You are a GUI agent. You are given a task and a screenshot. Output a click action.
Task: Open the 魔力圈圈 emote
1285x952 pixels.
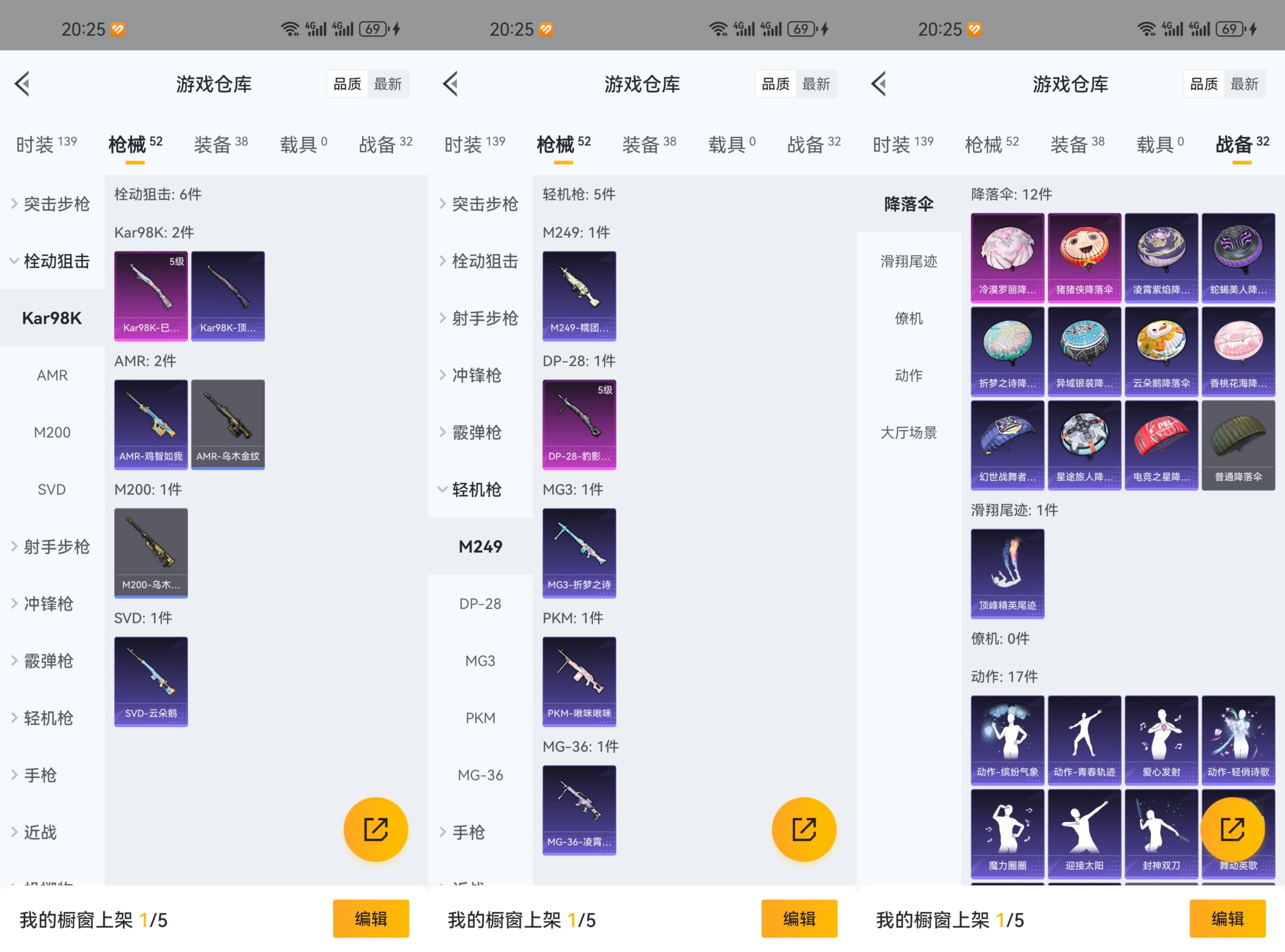[x=1007, y=834]
